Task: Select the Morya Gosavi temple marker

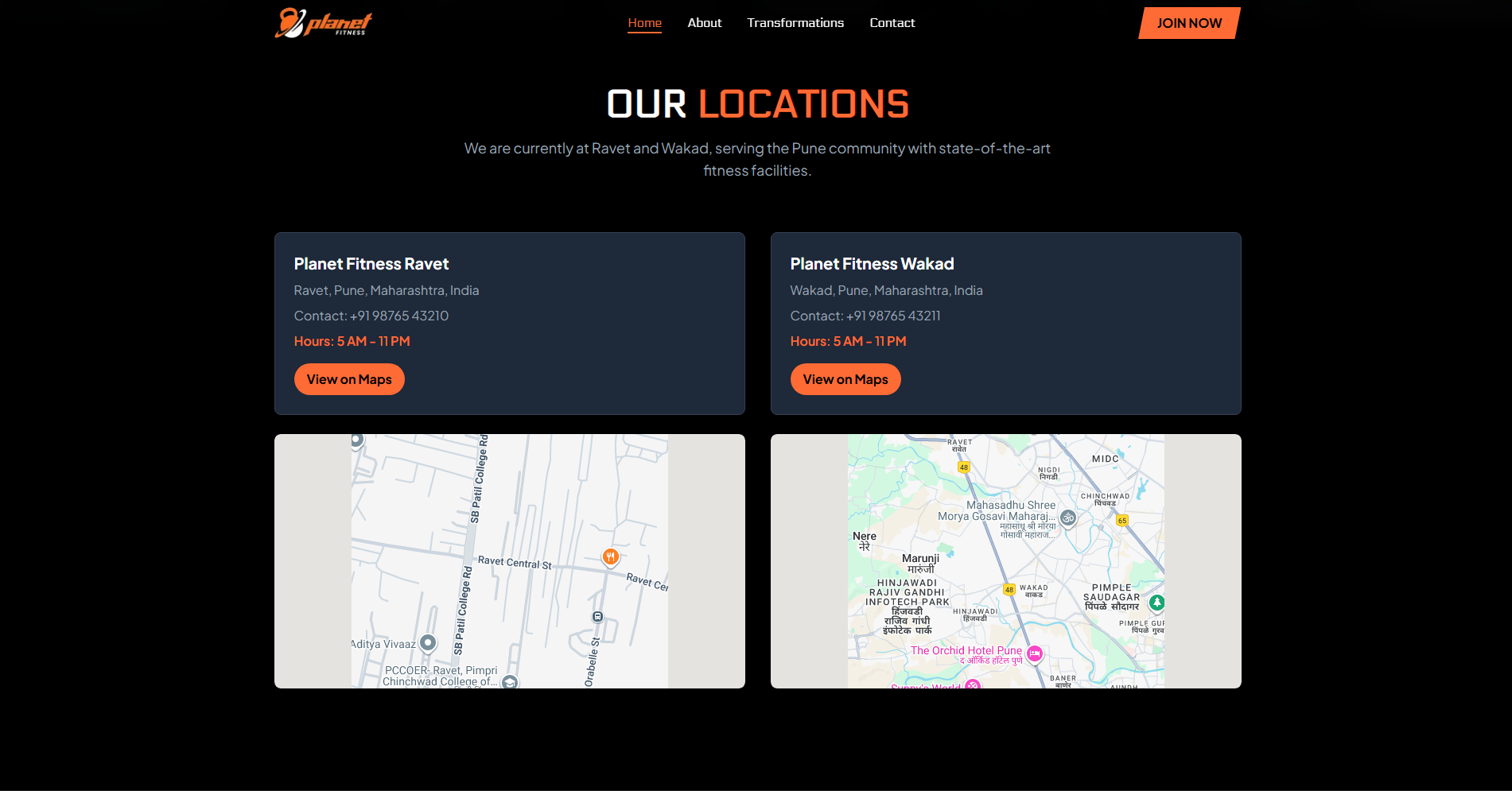Action: (x=1068, y=518)
